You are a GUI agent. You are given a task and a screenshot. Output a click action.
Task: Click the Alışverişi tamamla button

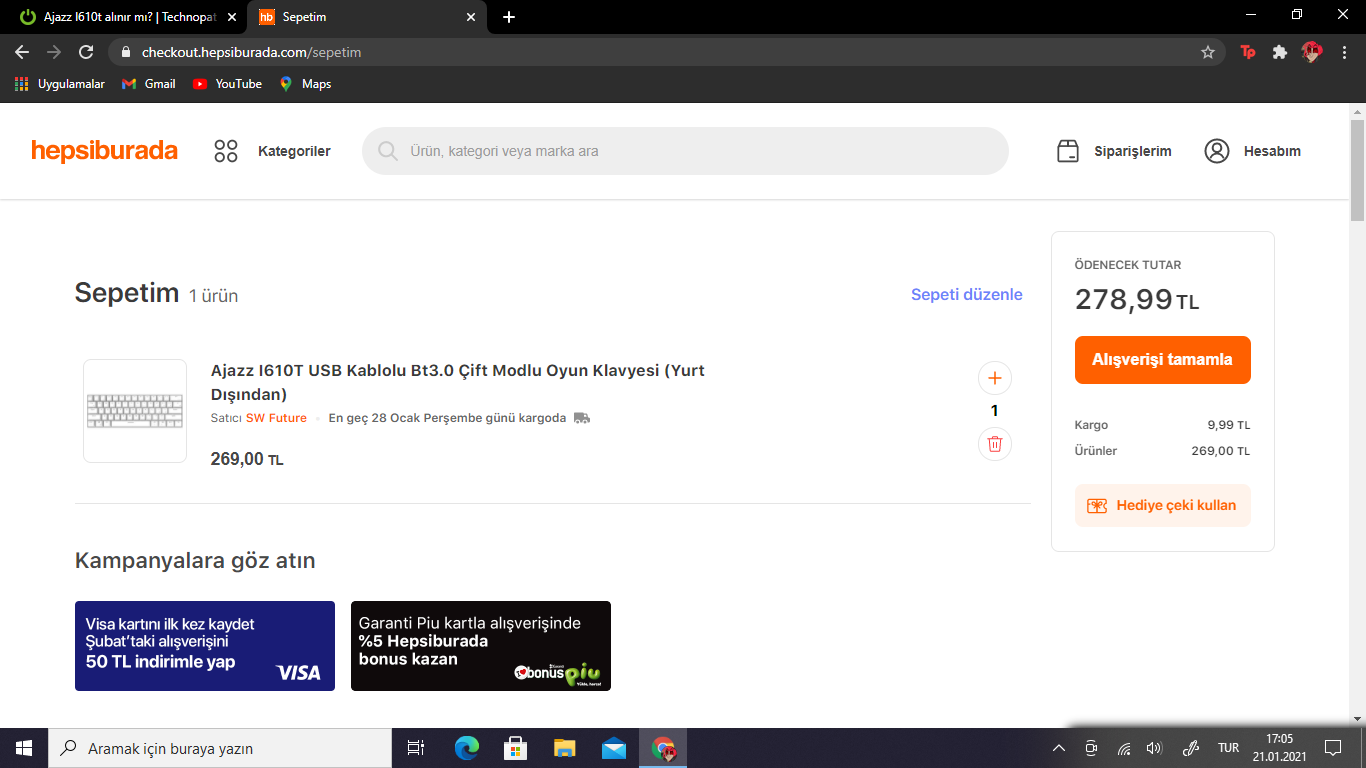1162,360
